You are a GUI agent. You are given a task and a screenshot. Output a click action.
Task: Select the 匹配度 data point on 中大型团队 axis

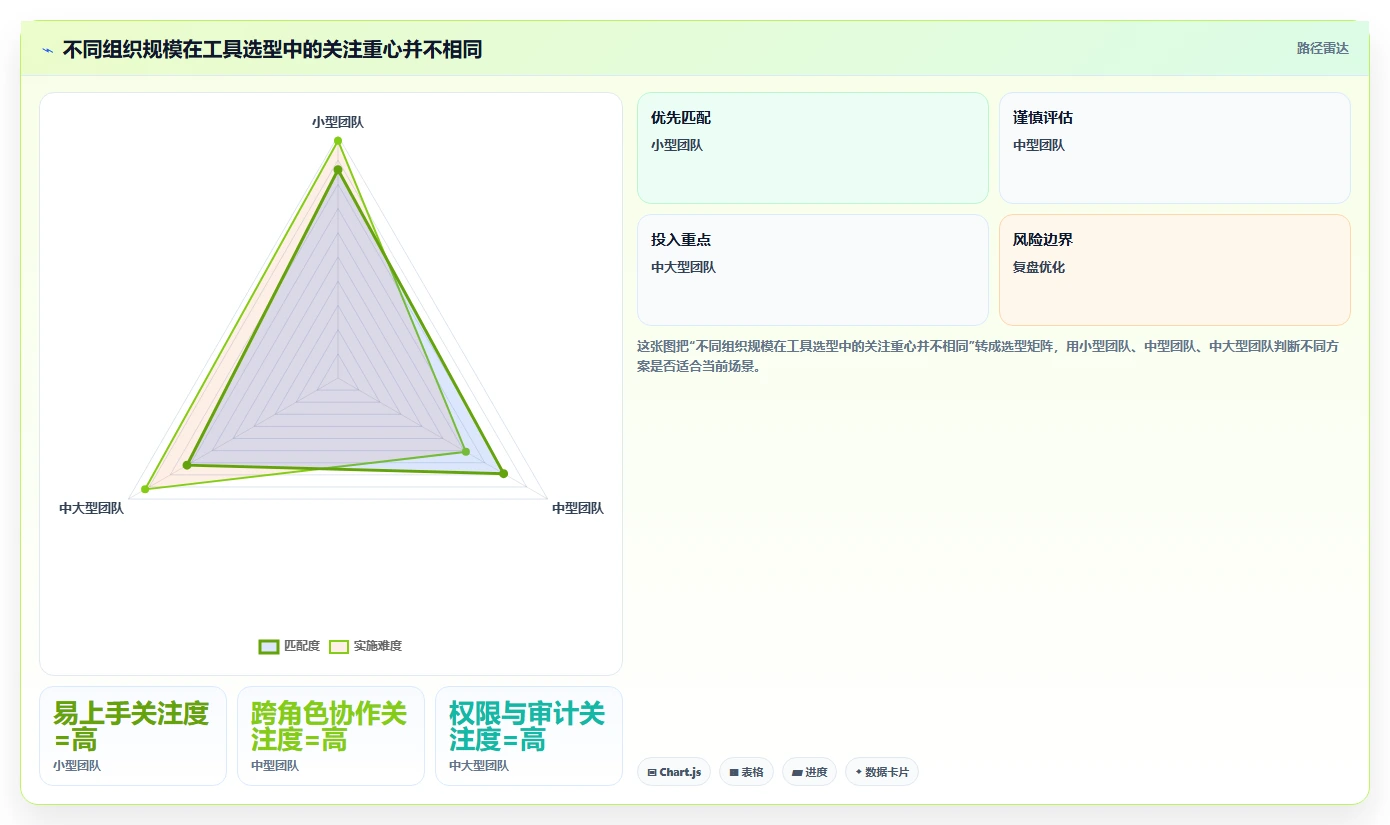[x=187, y=465]
